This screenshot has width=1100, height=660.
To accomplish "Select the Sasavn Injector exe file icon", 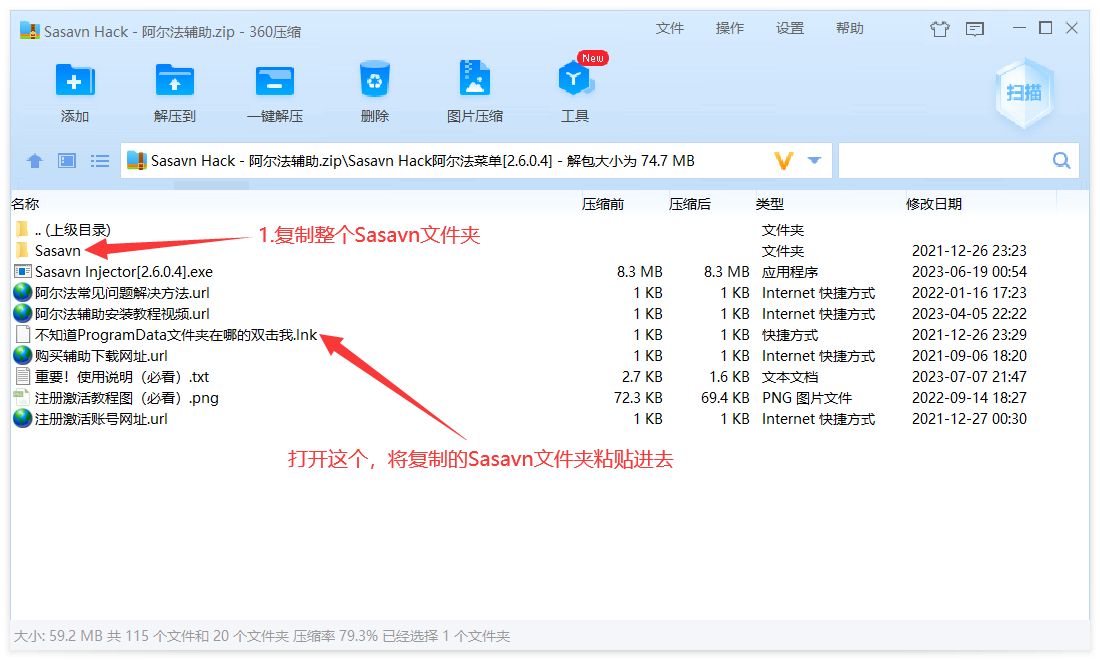I will click(x=22, y=271).
